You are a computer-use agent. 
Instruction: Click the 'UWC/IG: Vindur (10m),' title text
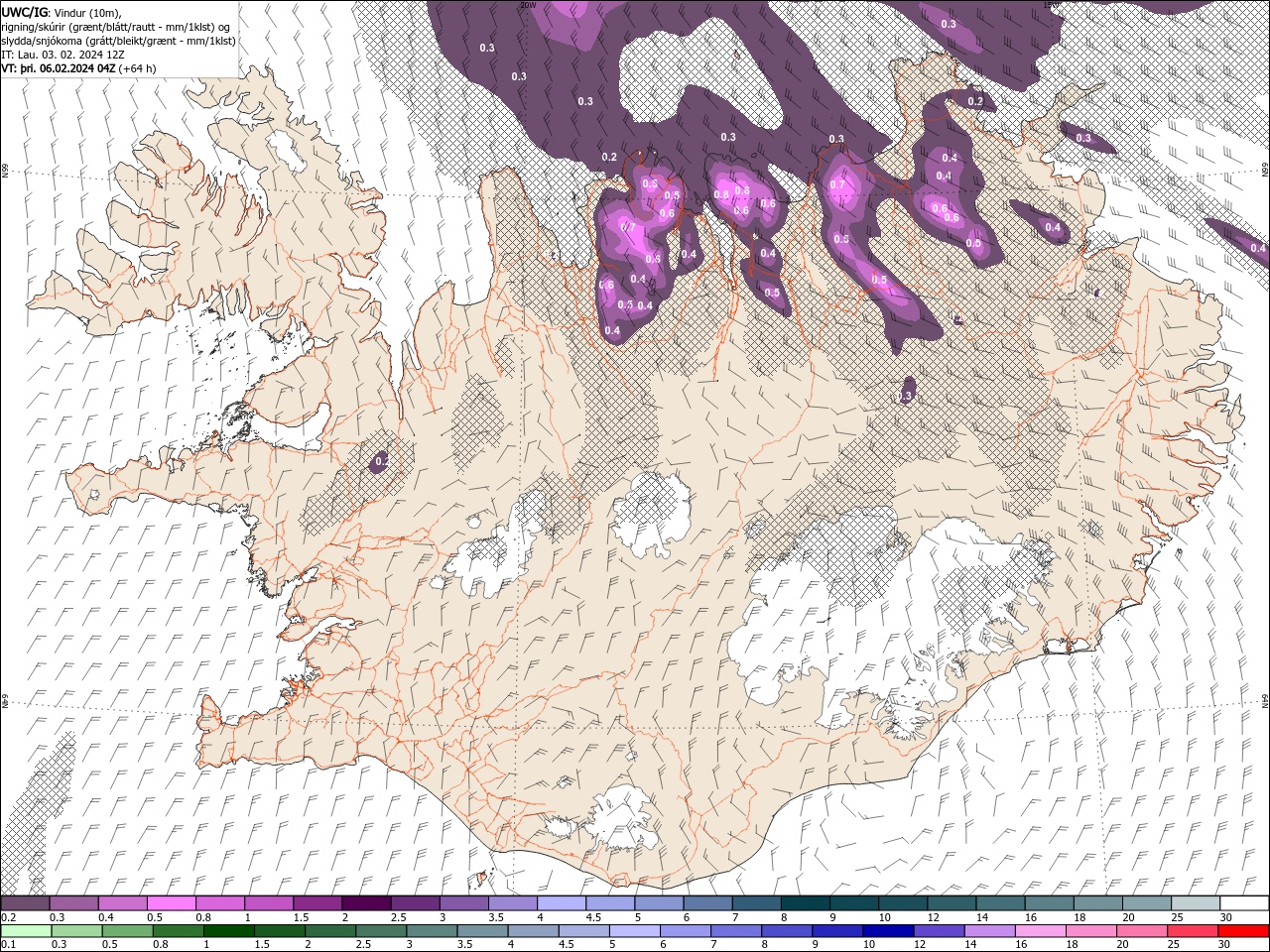click(62, 12)
